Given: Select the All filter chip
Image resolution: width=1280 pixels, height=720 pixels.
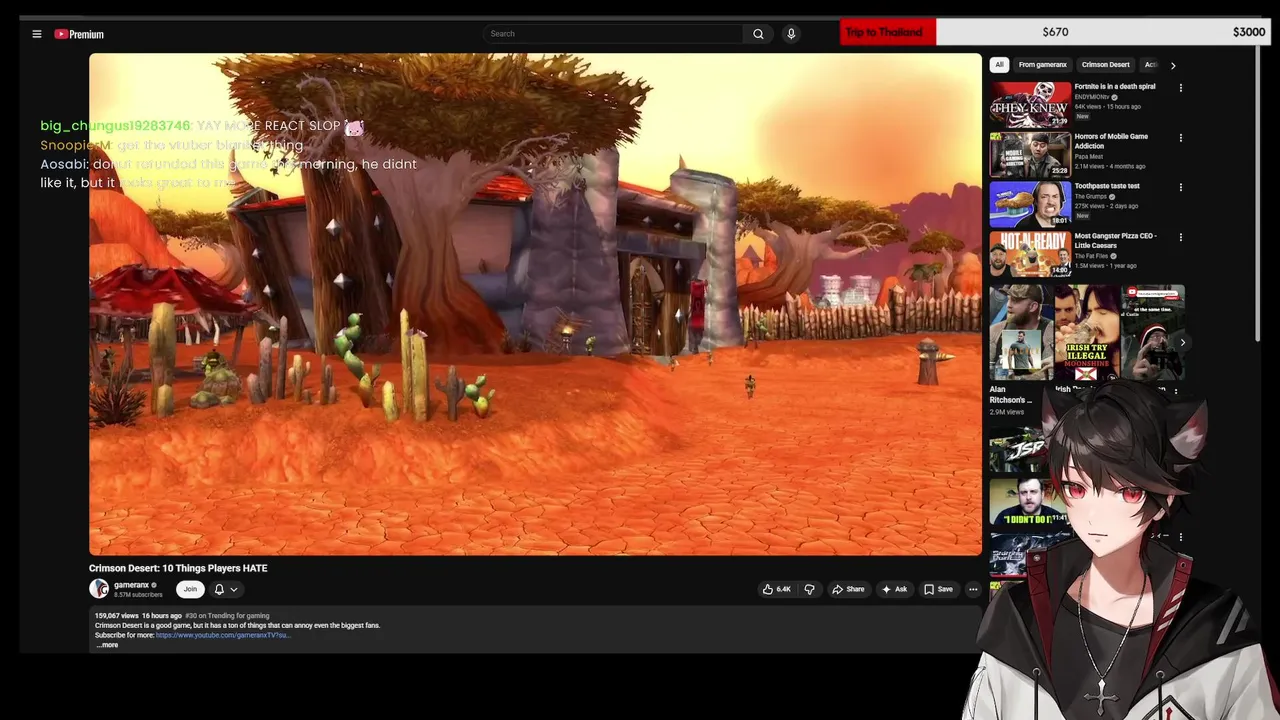Looking at the screenshot, I should (999, 65).
